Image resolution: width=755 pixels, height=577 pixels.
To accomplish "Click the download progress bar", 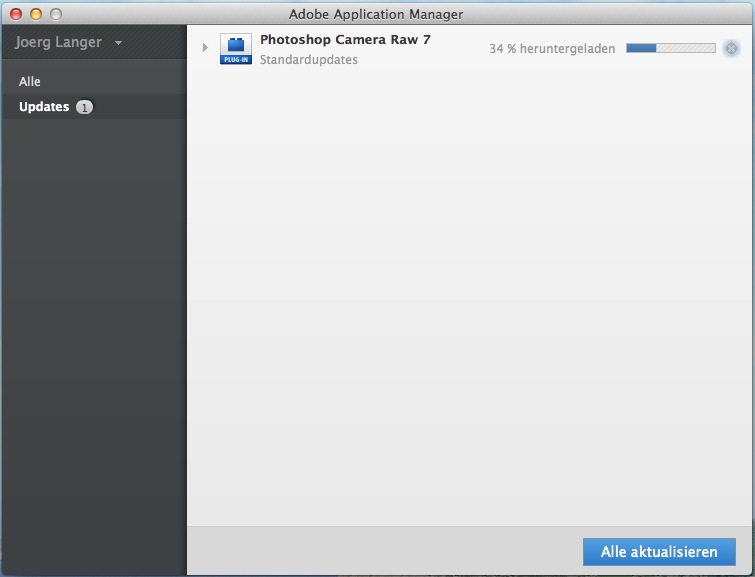I will coord(670,48).
